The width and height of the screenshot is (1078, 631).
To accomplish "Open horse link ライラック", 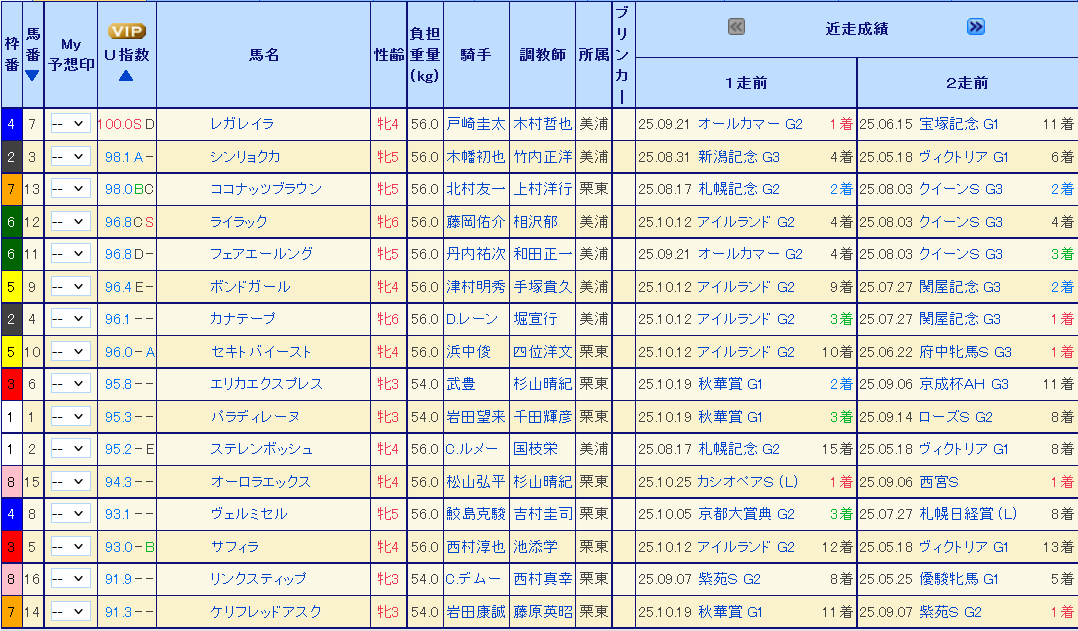I will (239, 221).
